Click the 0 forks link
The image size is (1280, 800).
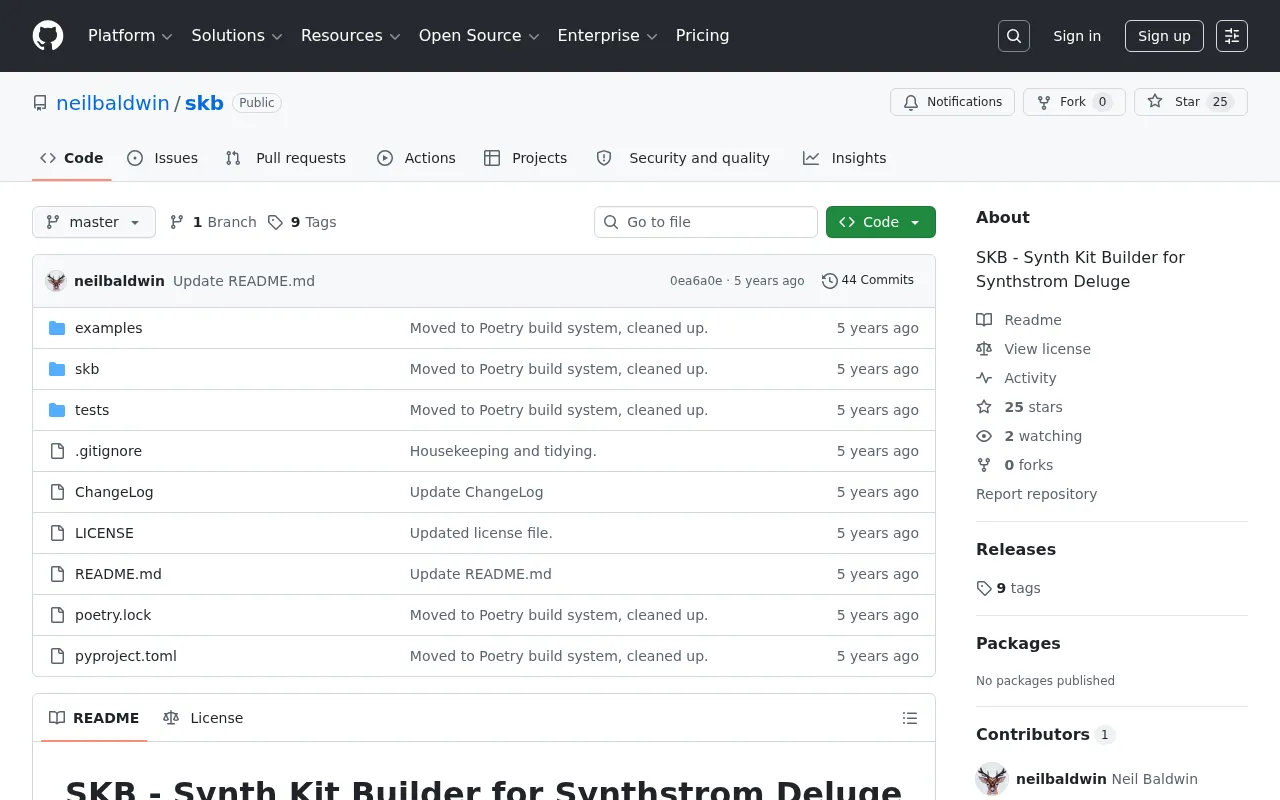coord(1015,465)
